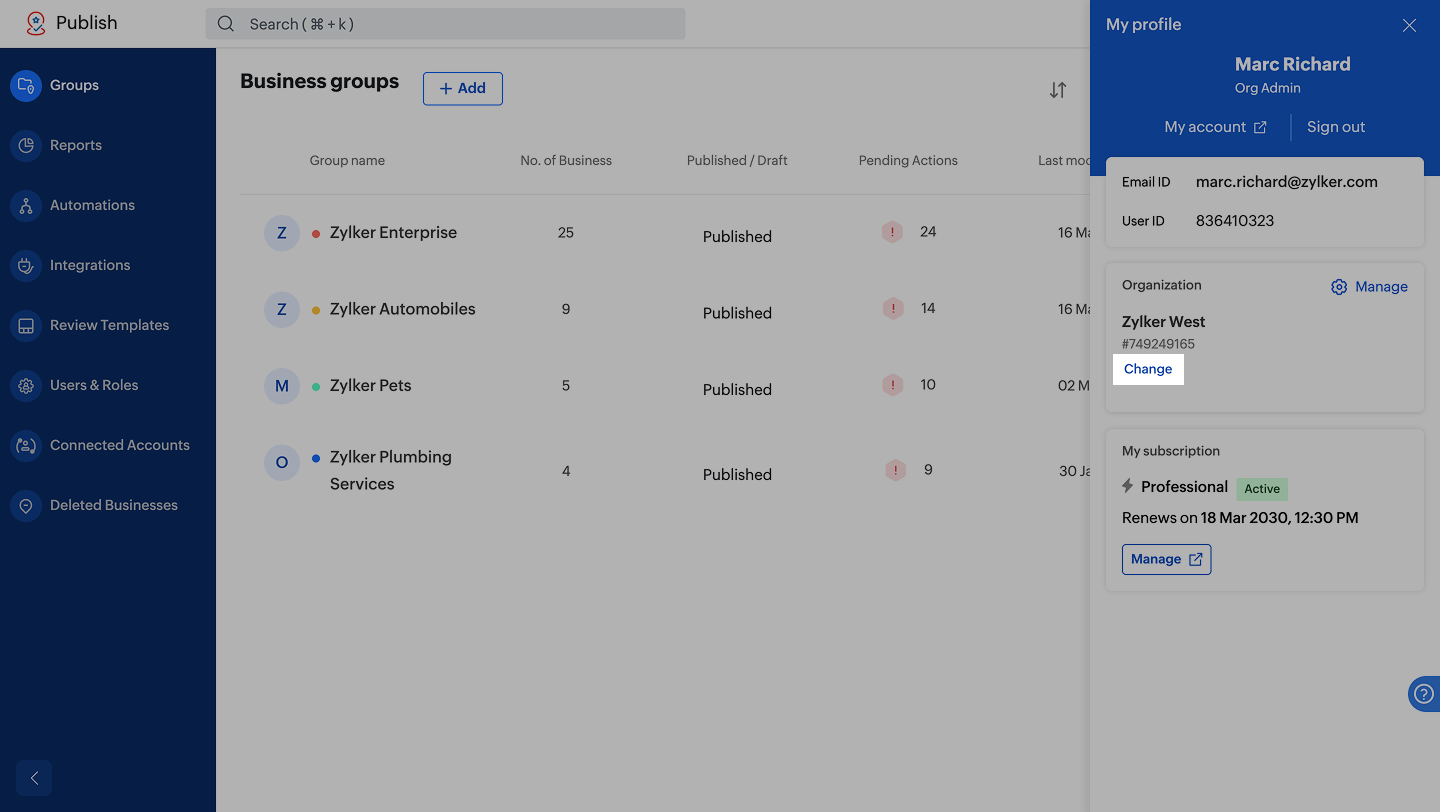The width and height of the screenshot is (1440, 812).
Task: Click the Groups sidebar icon
Action: tap(26, 85)
